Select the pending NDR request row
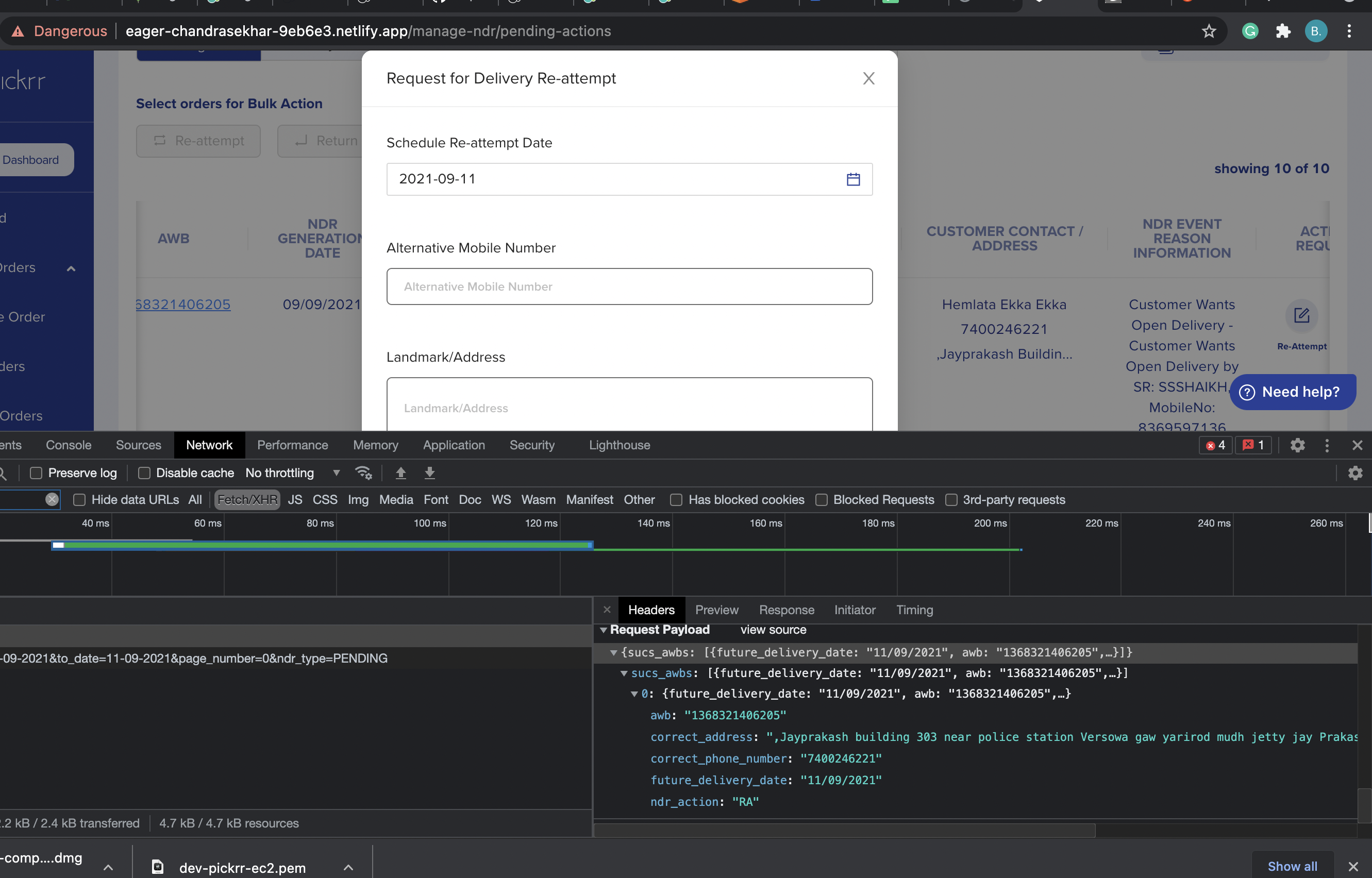The image size is (1372, 878). pos(296,658)
